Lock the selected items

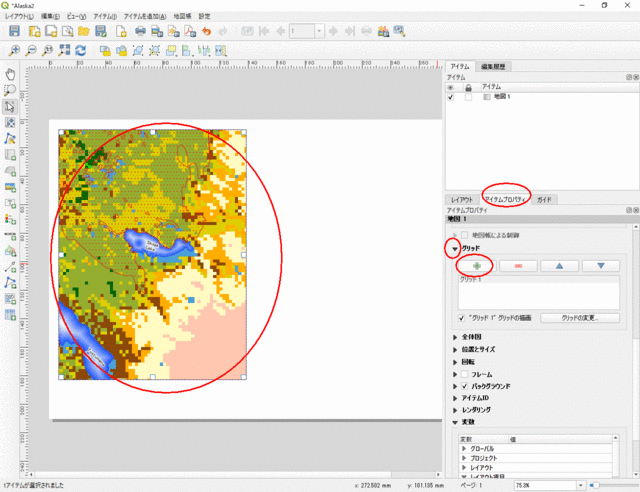105,51
